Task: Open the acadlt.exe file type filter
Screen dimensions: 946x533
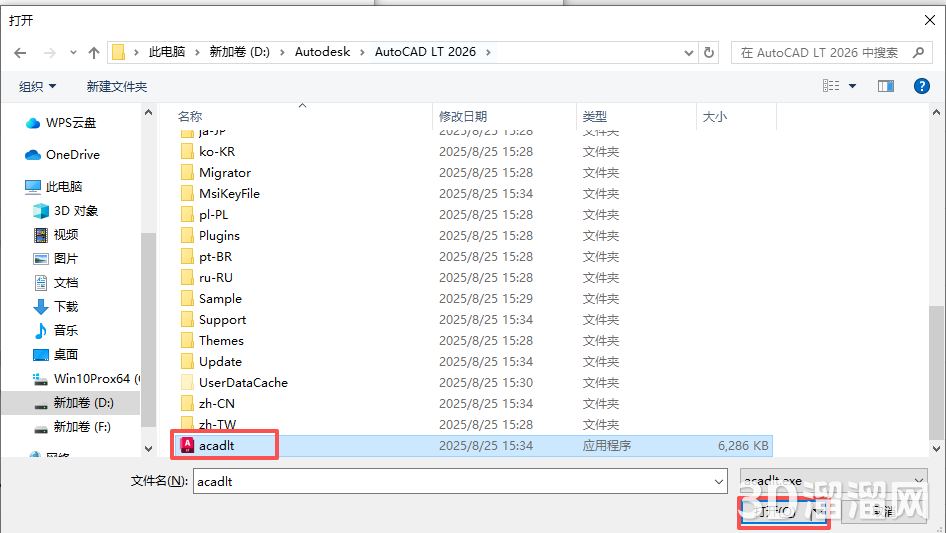Action: click(833, 480)
